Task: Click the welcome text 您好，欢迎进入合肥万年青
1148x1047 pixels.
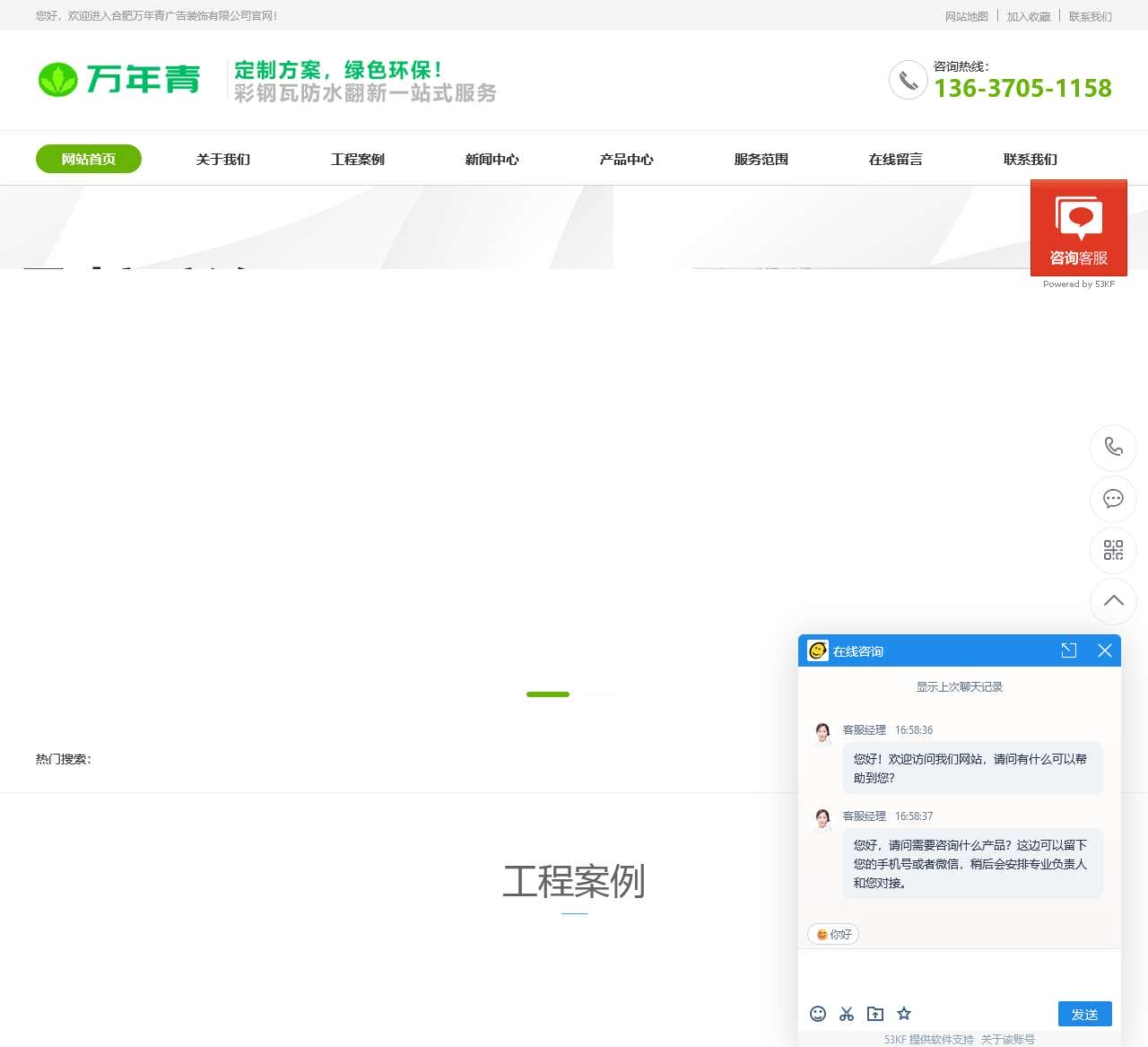Action: pos(156,16)
